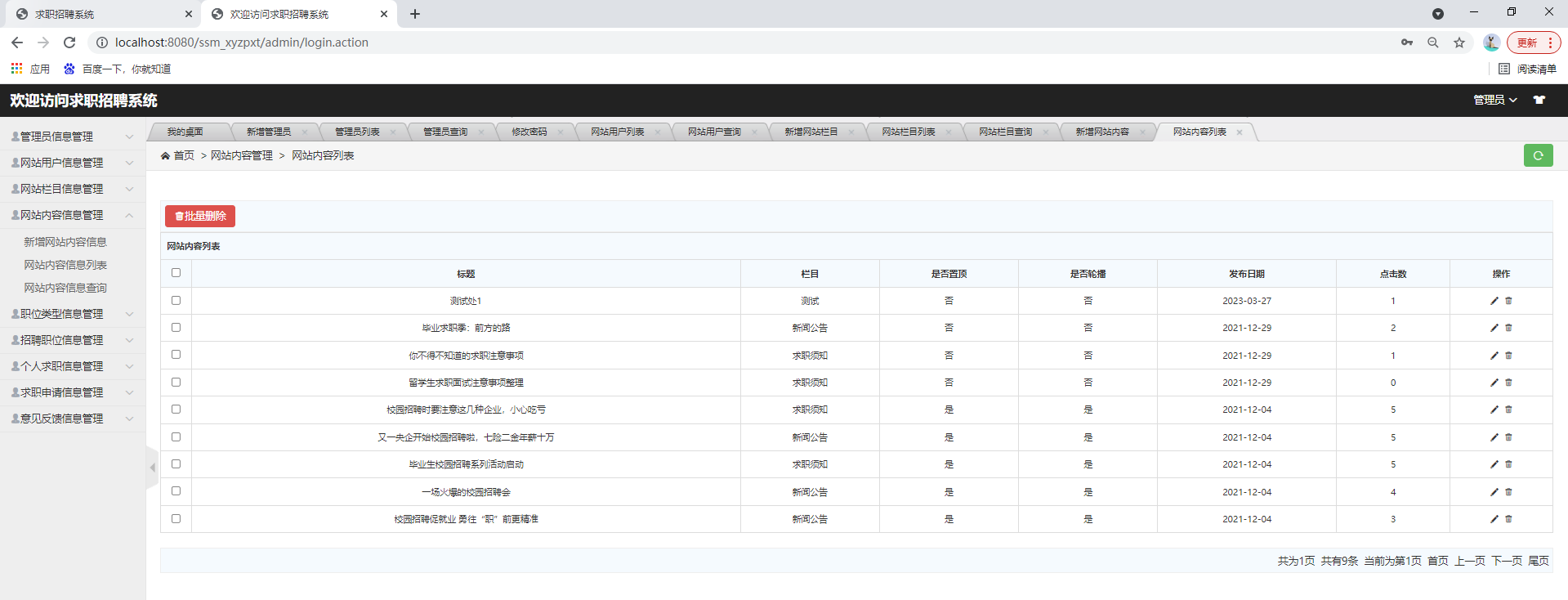Click the red 批量删除 button
This screenshot has height=600, width=1568.
(x=200, y=216)
